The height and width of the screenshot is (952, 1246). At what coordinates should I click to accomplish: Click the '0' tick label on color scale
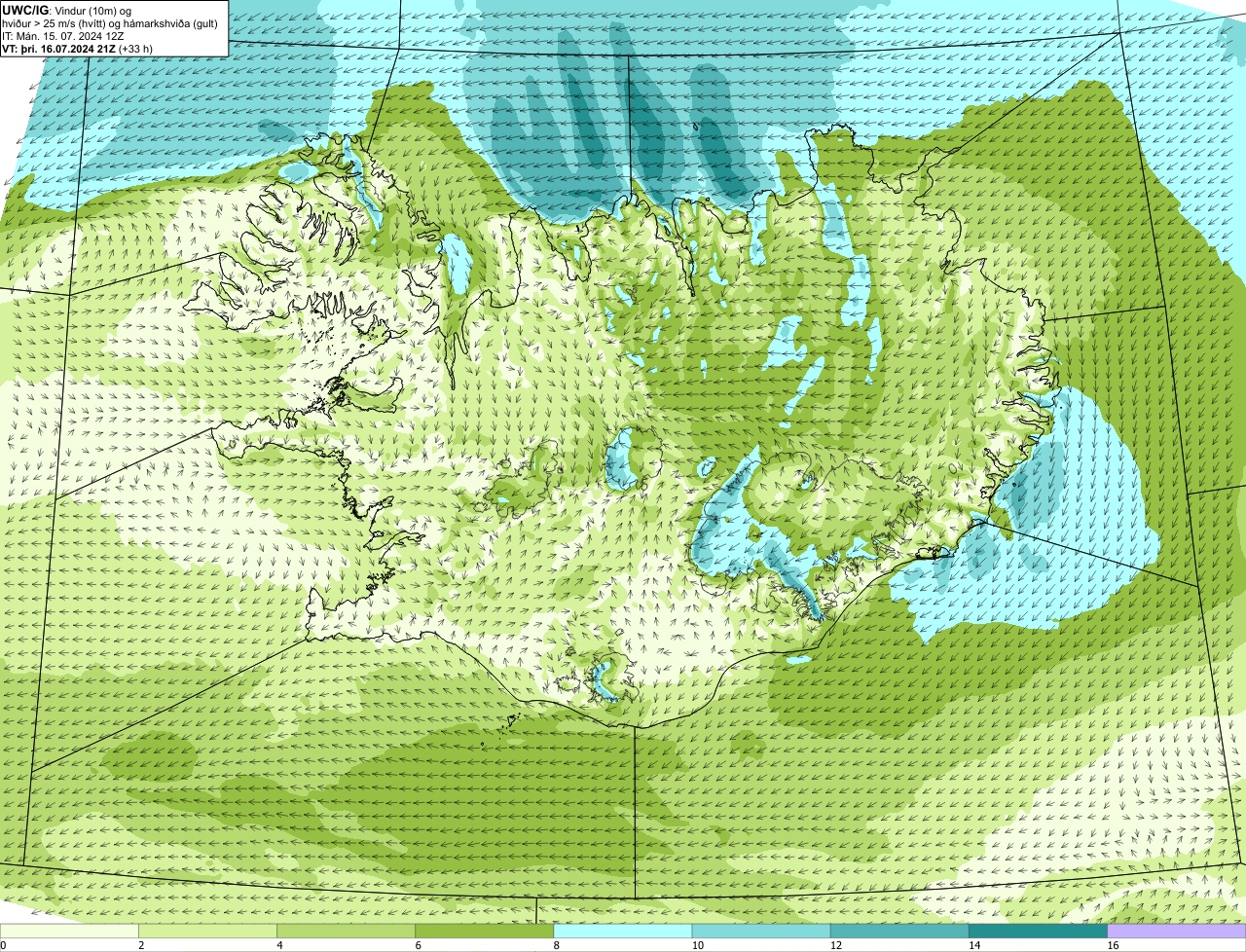tap(3, 945)
